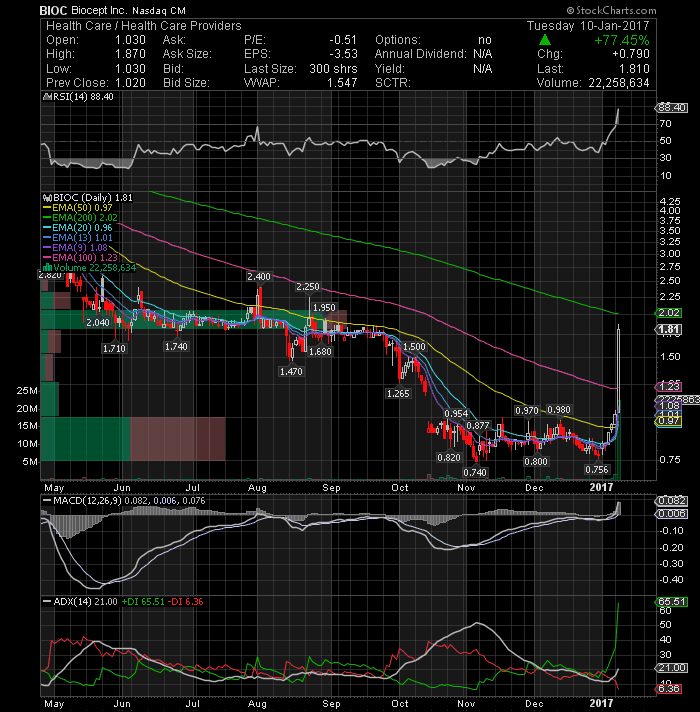
Task: Click the 6.36 red ADX axis tag
Action: [669, 689]
